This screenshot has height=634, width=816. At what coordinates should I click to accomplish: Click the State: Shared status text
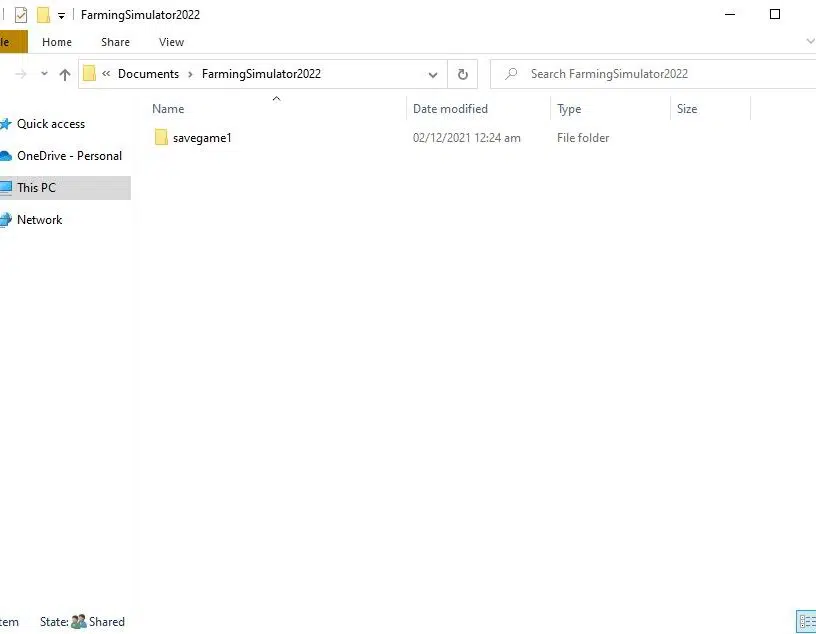coord(82,622)
